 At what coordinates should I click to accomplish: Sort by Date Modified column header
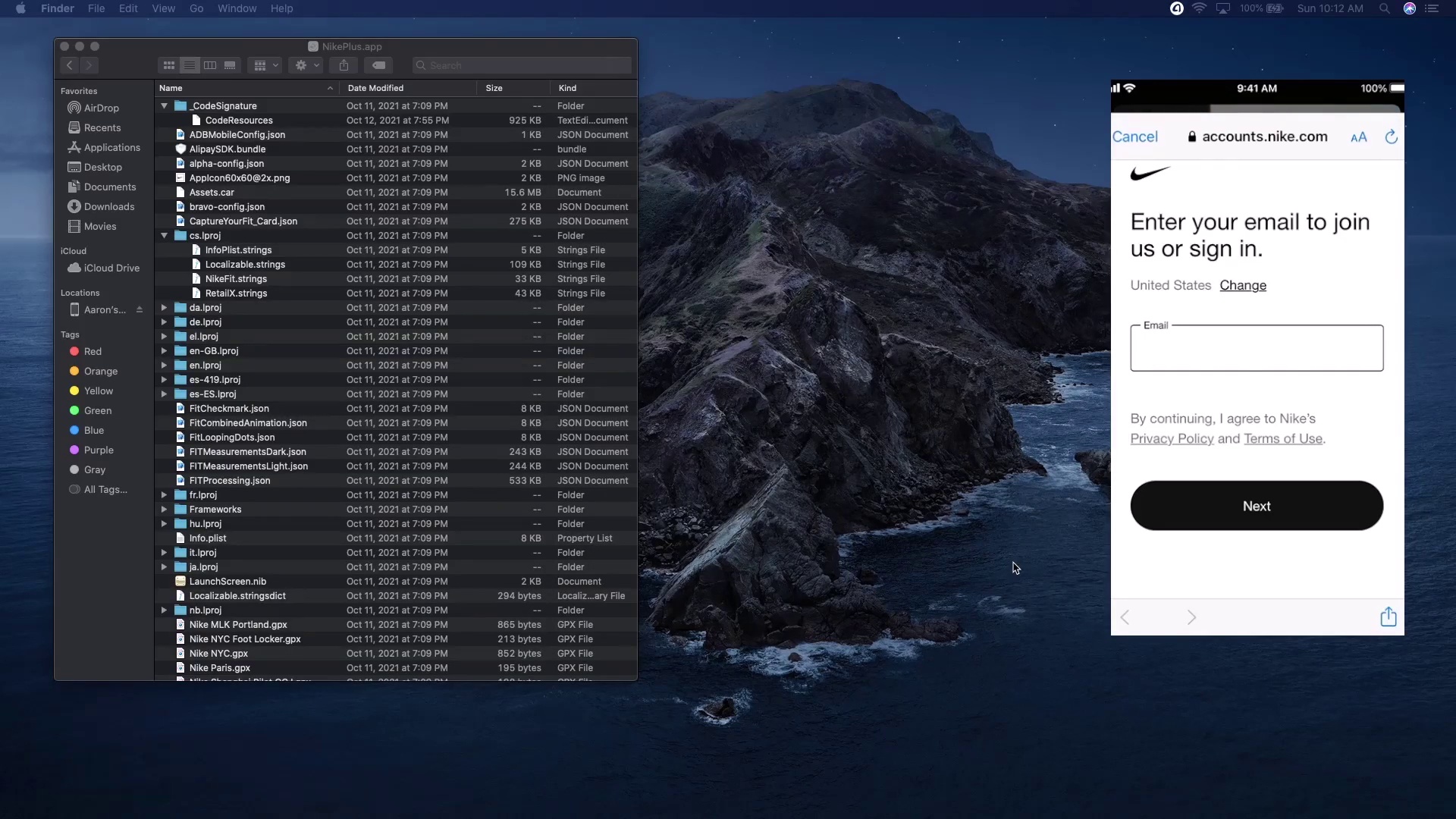(407, 88)
